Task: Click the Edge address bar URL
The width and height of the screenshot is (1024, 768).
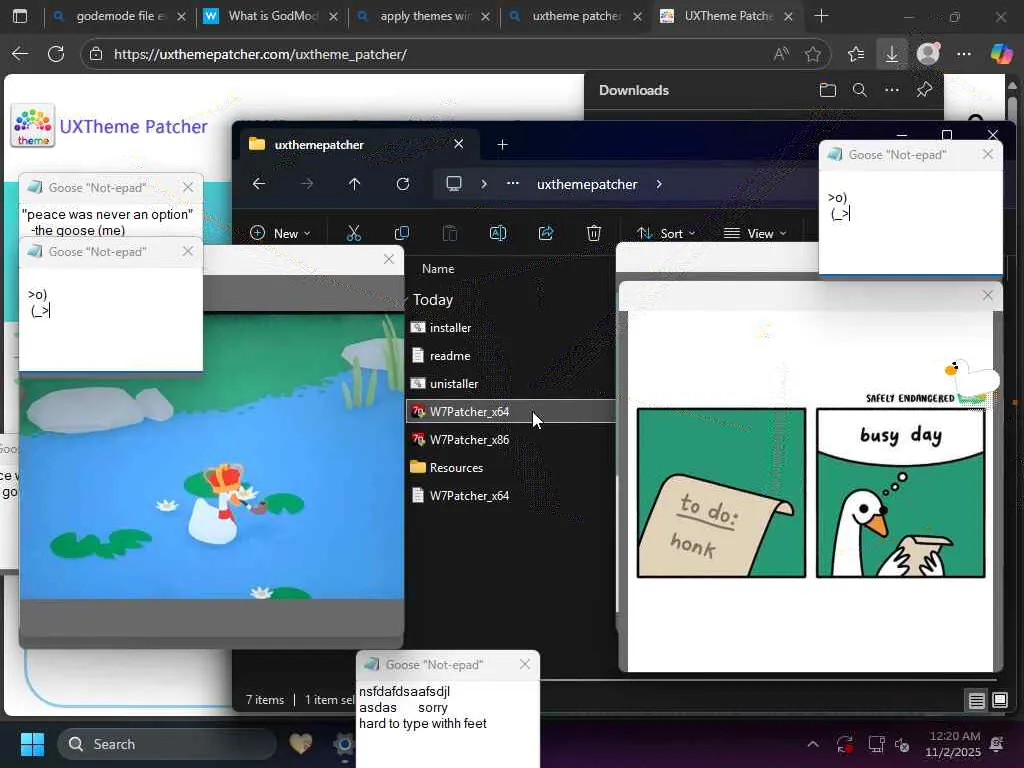Action: point(260,54)
